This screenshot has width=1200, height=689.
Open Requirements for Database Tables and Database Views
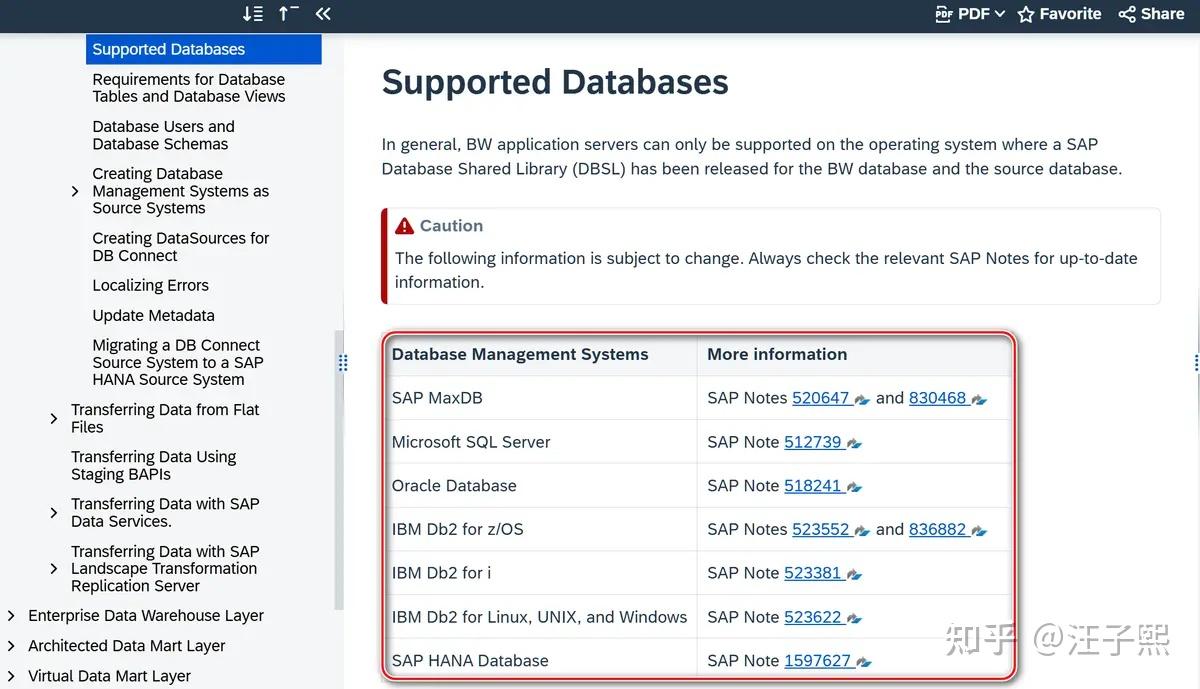pos(189,88)
